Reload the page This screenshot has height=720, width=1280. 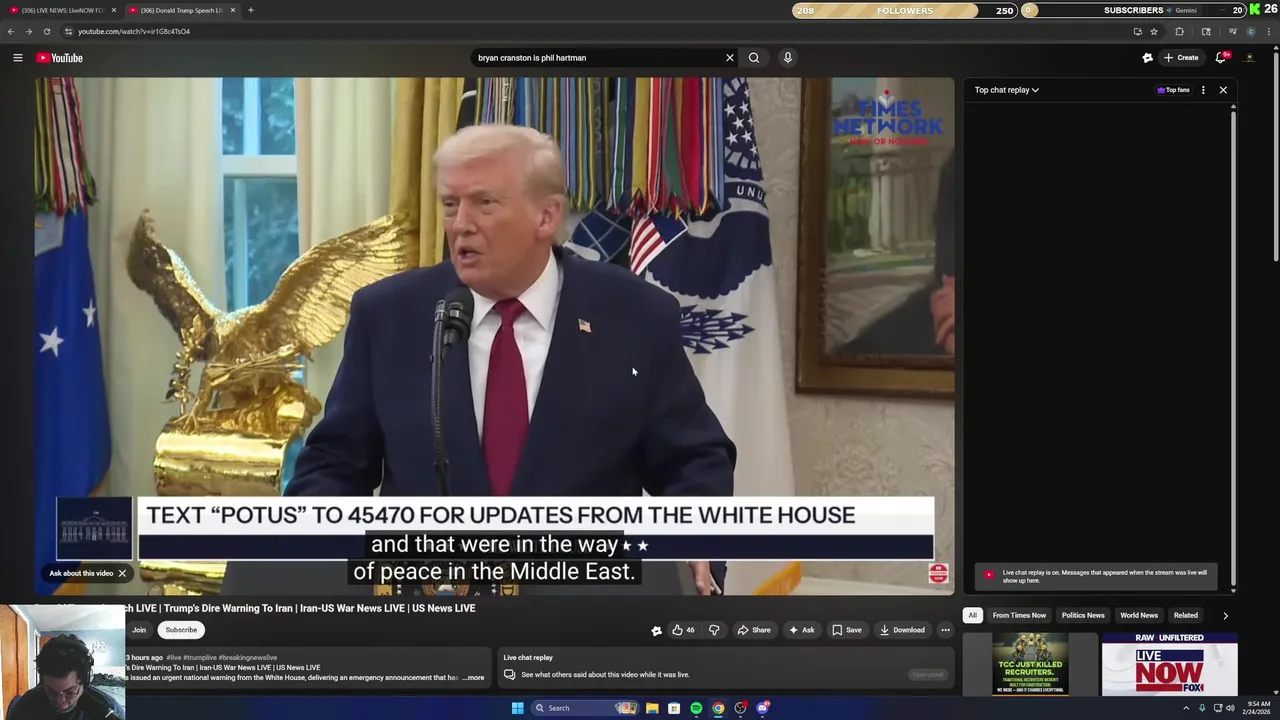[46, 31]
